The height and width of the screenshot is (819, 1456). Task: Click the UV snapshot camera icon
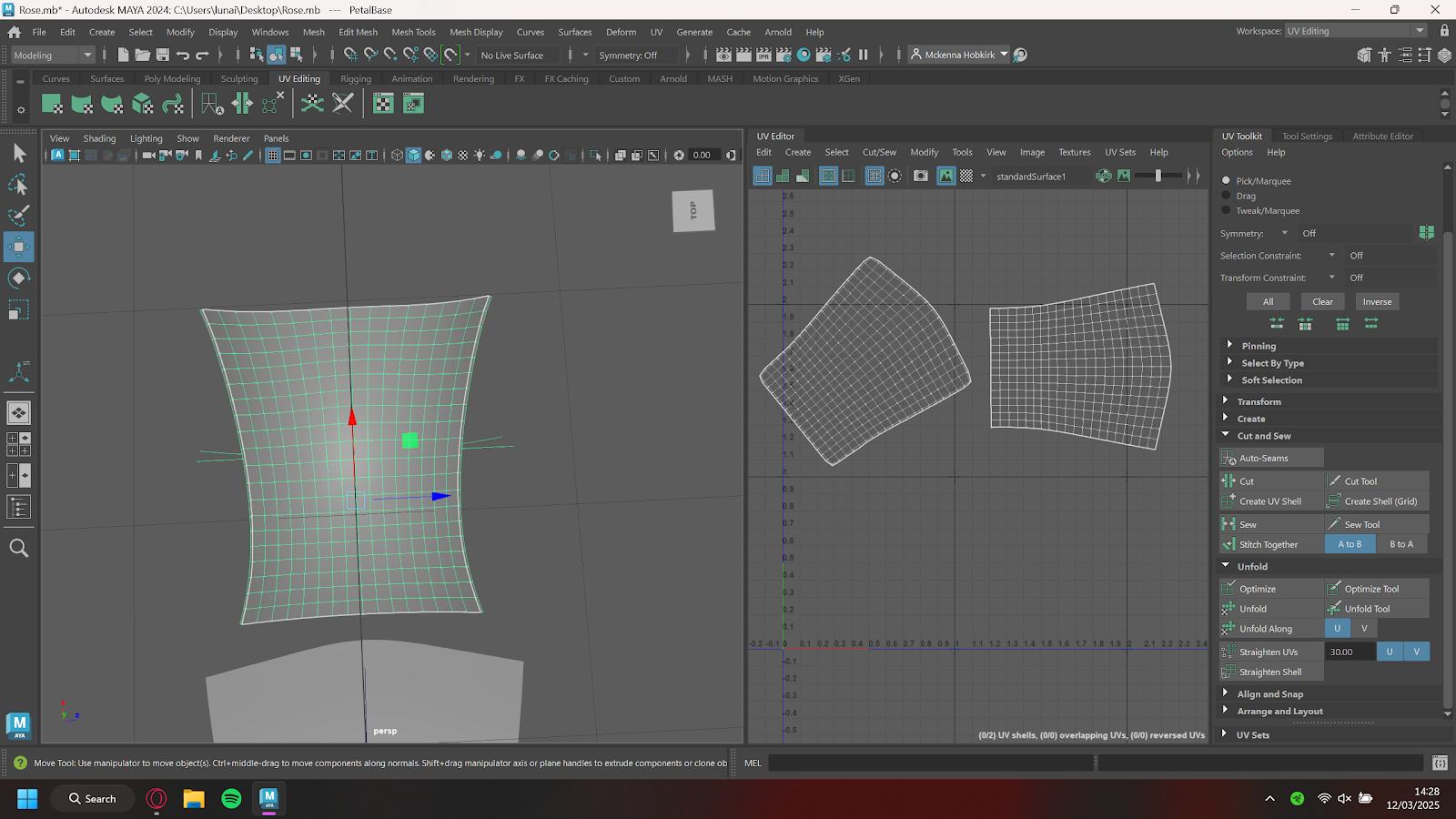(921, 176)
